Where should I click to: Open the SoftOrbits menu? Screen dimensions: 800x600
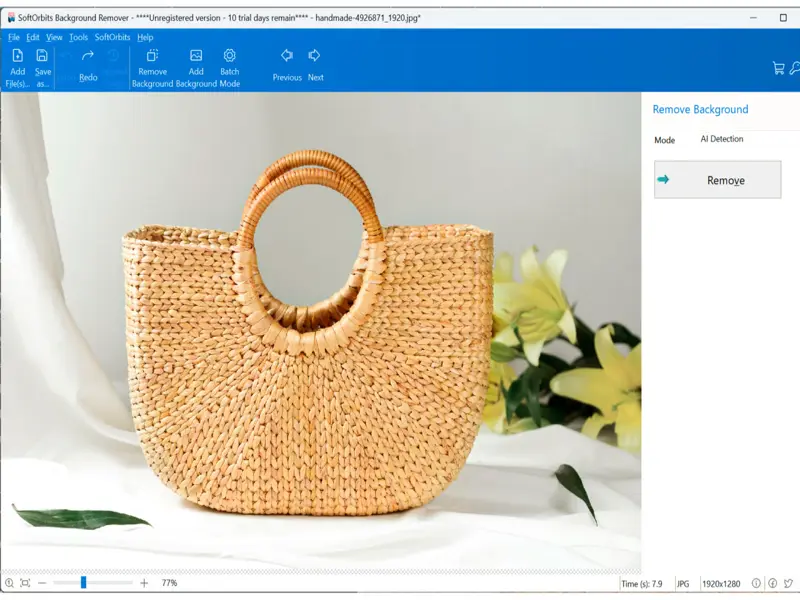112,37
